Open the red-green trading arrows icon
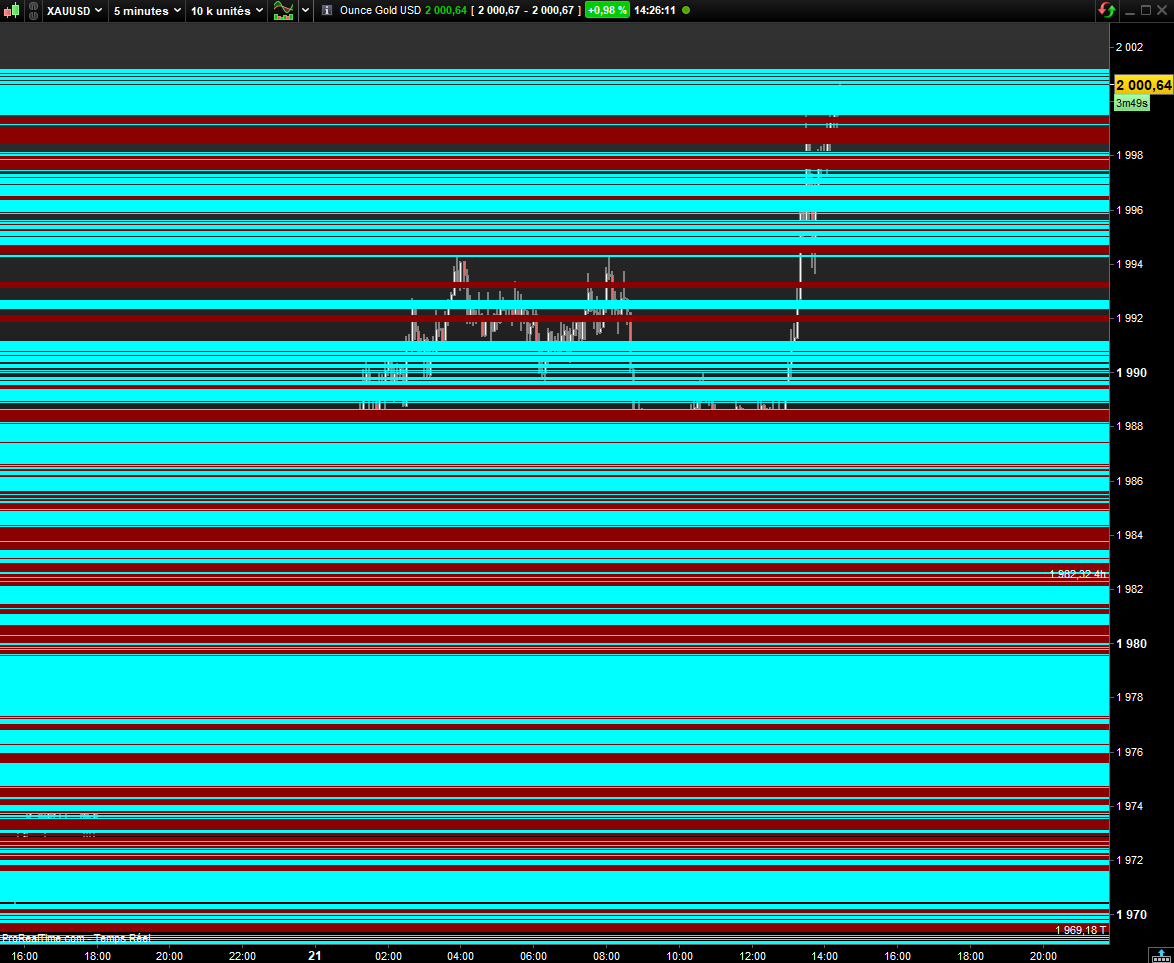Viewport: 1174px width, 963px height. 1107,10
